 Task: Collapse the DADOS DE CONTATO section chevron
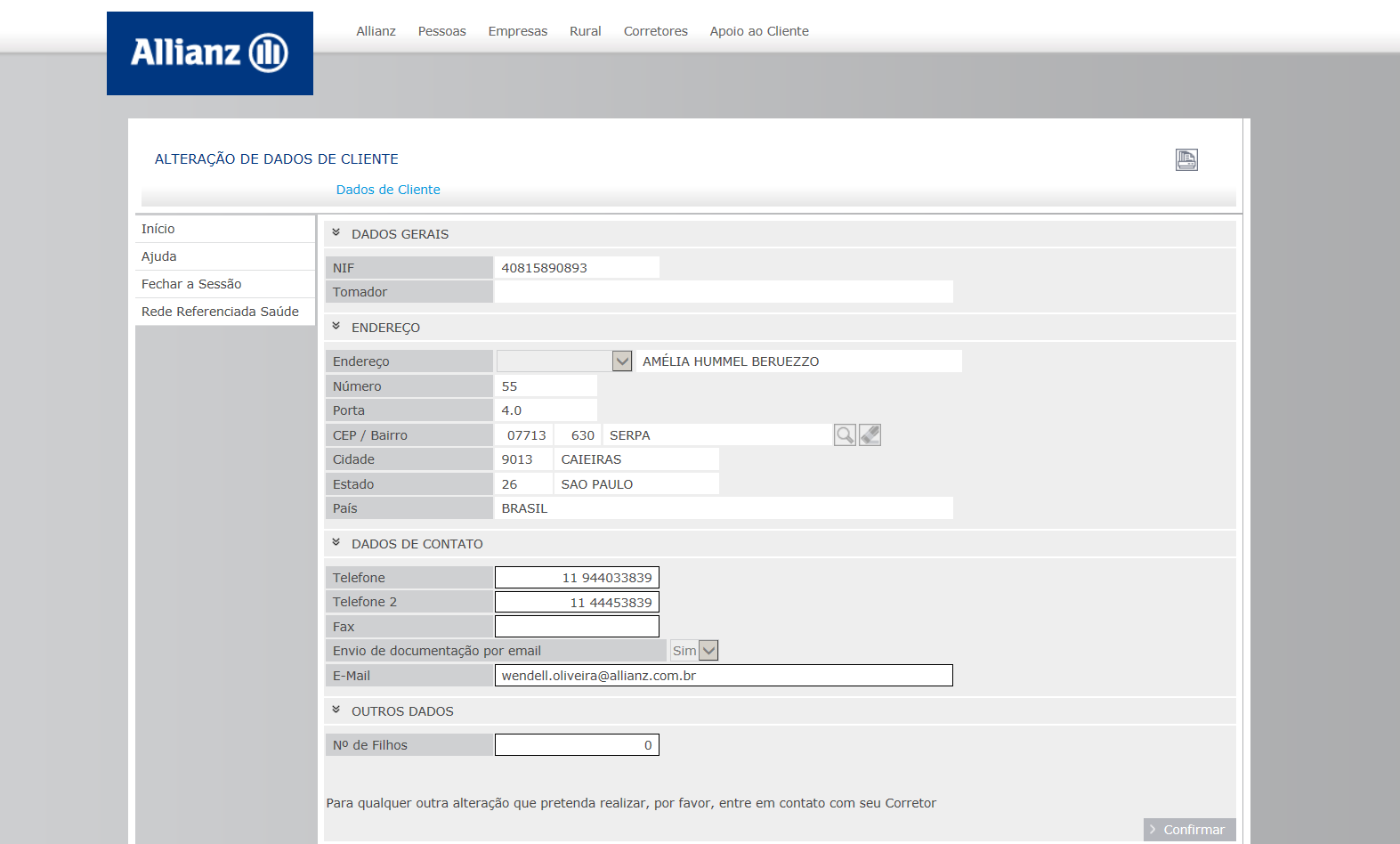tap(336, 543)
